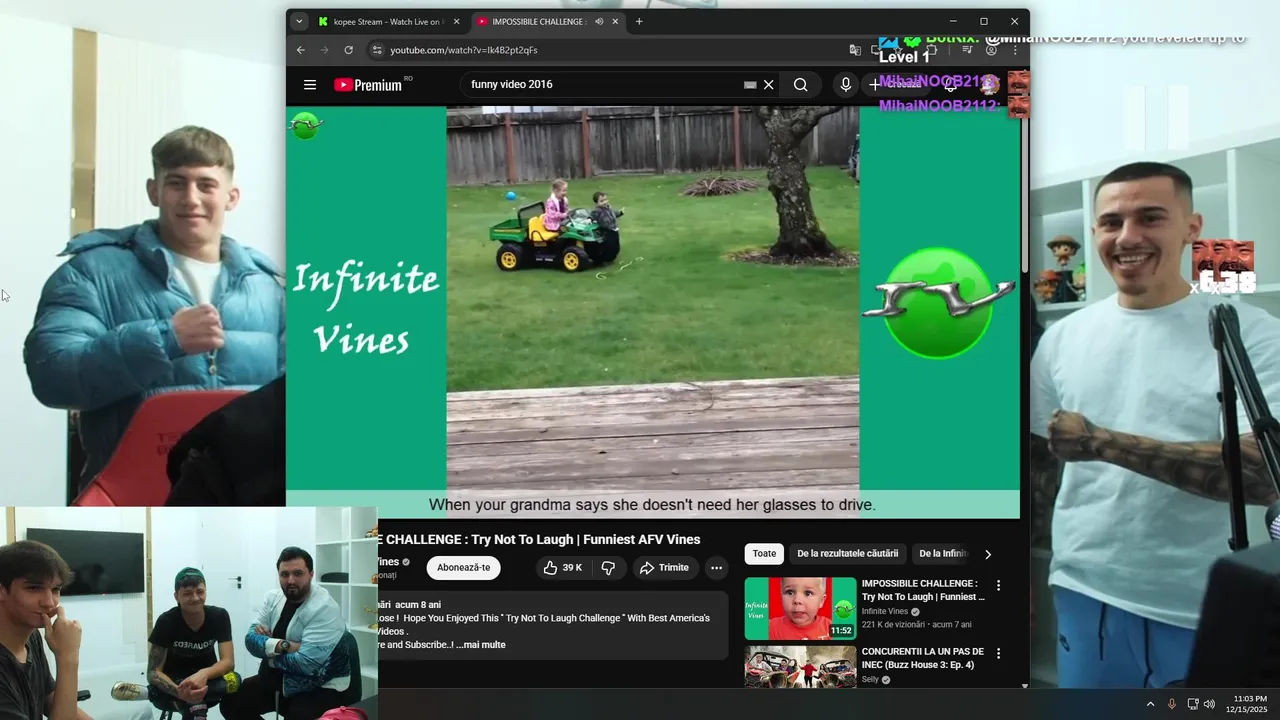Go forward with the browser forward arrow
This screenshot has width=1280, height=720.
(x=324, y=50)
